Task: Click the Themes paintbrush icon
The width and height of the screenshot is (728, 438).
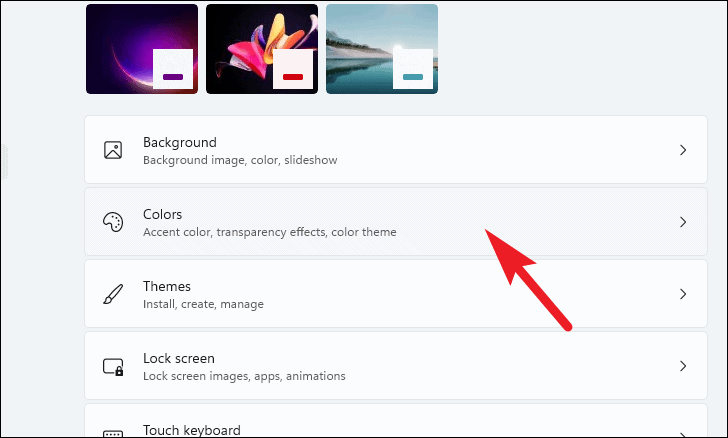Action: click(113, 294)
